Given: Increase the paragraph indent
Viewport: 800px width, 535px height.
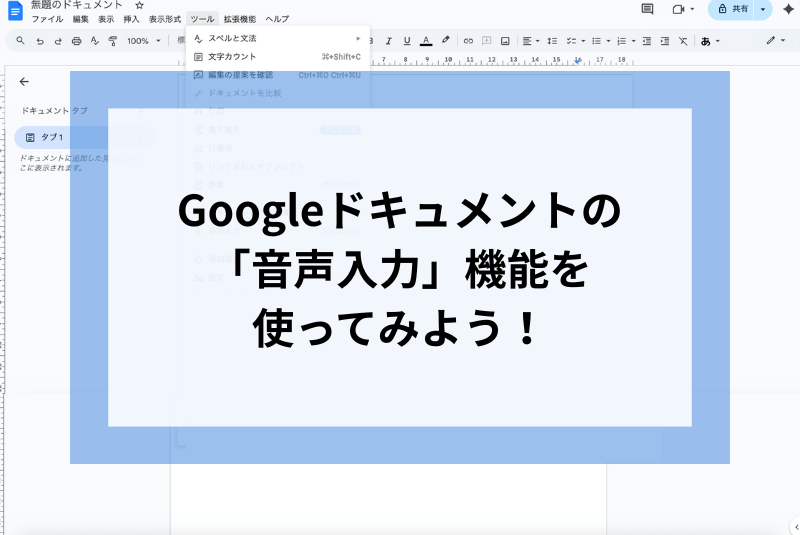Looking at the screenshot, I should point(665,41).
